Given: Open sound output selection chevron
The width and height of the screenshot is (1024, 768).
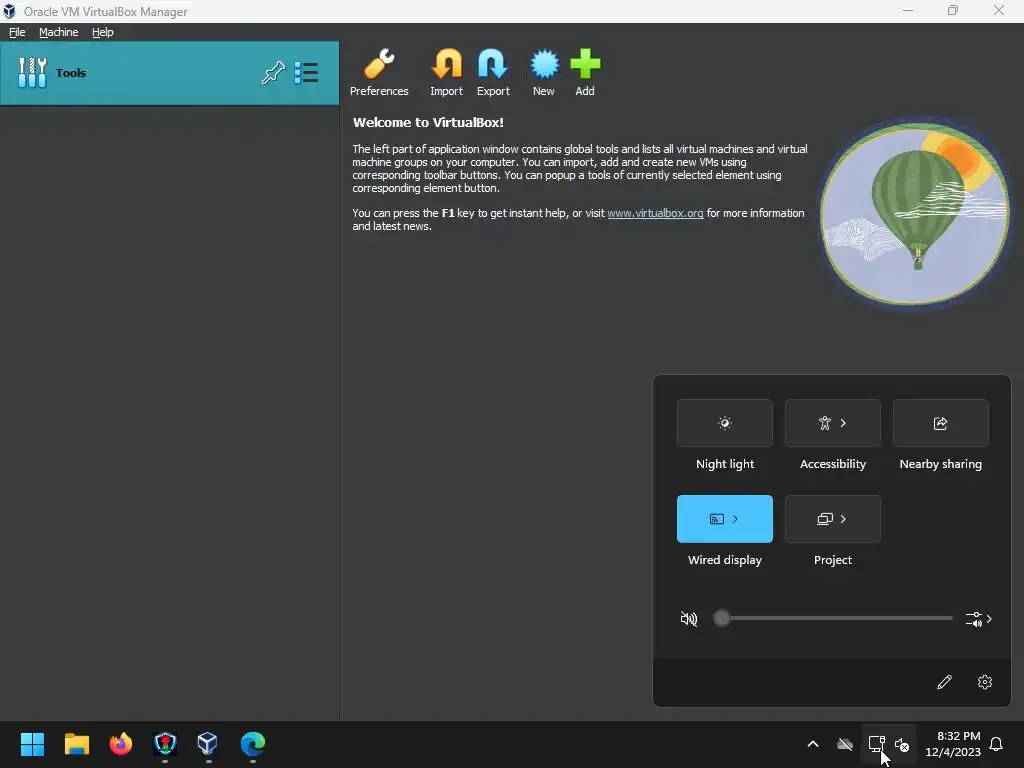Looking at the screenshot, I should (x=979, y=618).
